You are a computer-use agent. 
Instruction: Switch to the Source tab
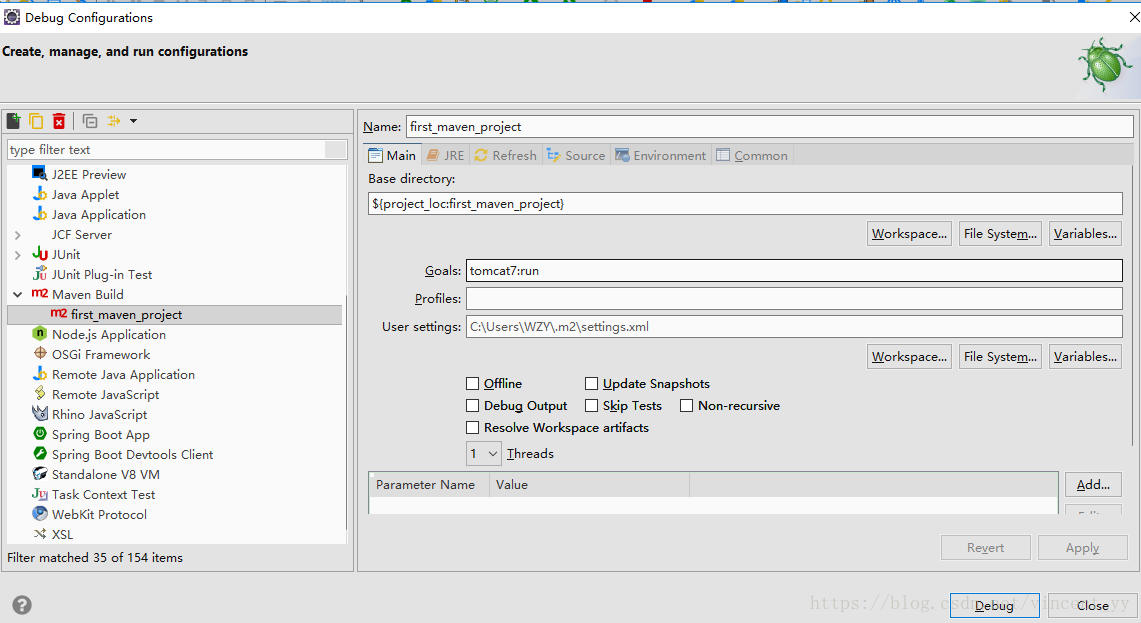pyautogui.click(x=576, y=155)
